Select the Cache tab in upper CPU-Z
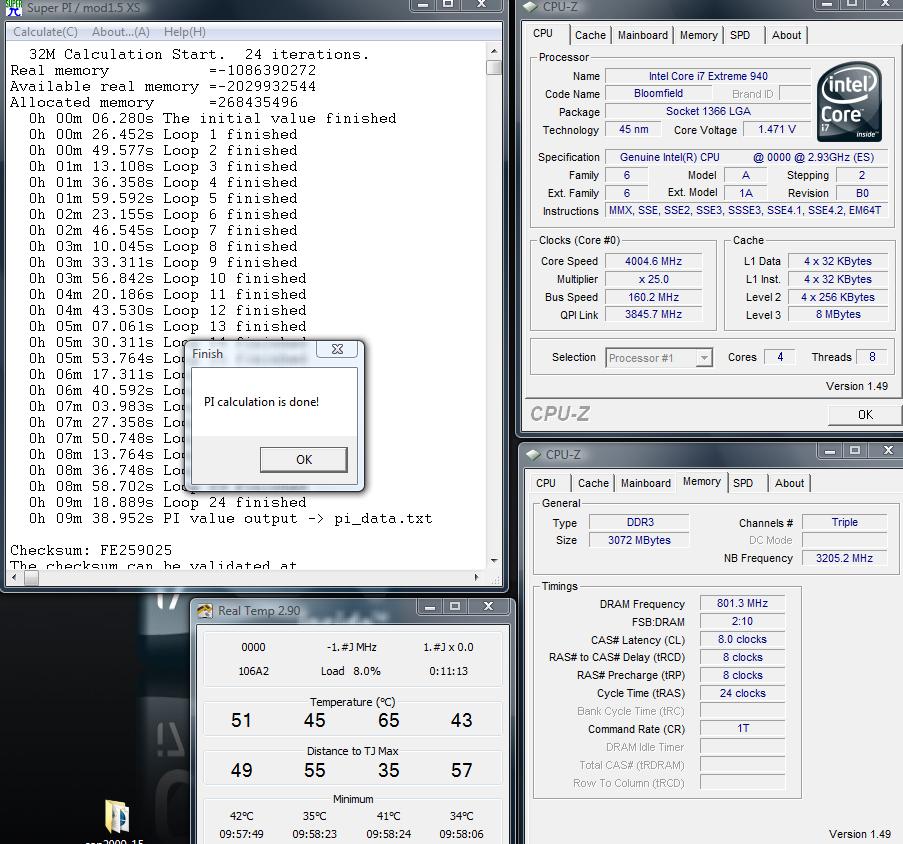 coord(590,35)
